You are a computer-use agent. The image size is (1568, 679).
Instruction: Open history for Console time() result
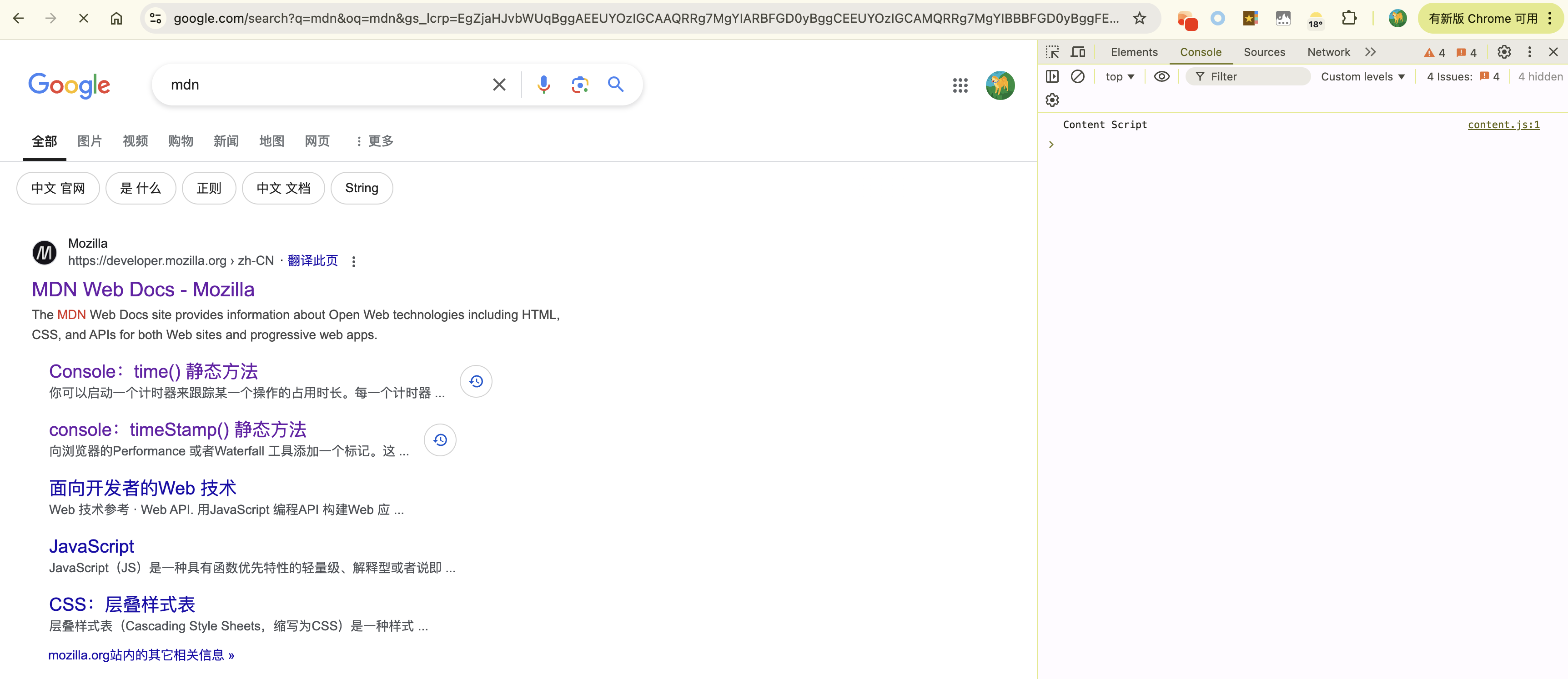[476, 381]
